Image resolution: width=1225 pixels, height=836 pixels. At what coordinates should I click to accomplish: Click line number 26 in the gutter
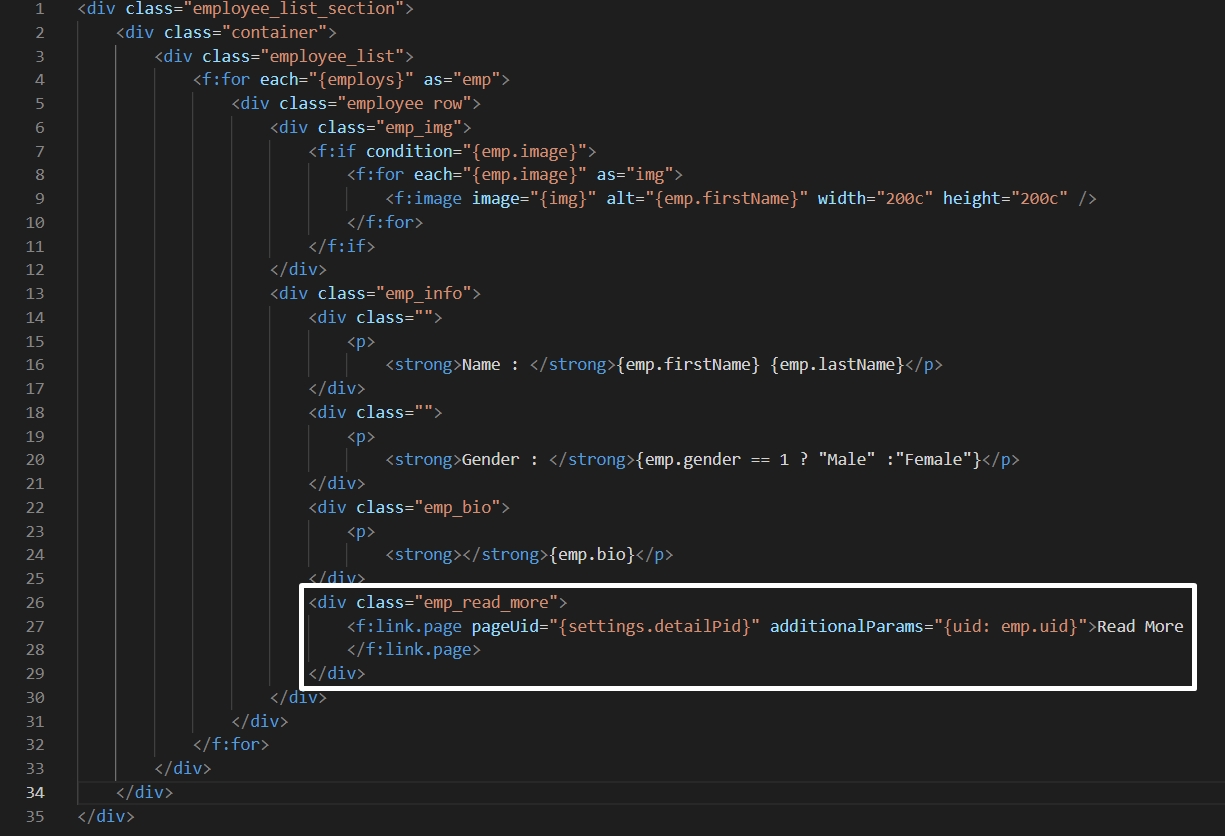point(34,602)
